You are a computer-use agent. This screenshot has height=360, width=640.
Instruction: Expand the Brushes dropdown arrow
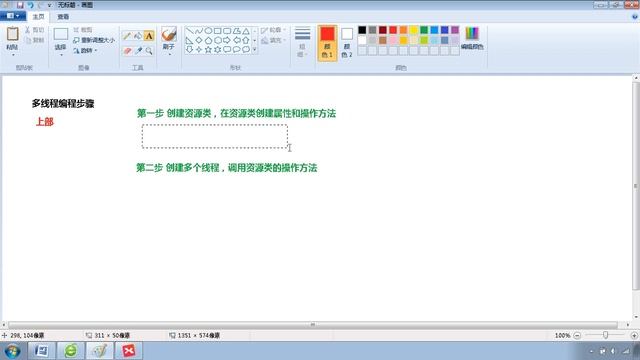pyautogui.click(x=169, y=54)
